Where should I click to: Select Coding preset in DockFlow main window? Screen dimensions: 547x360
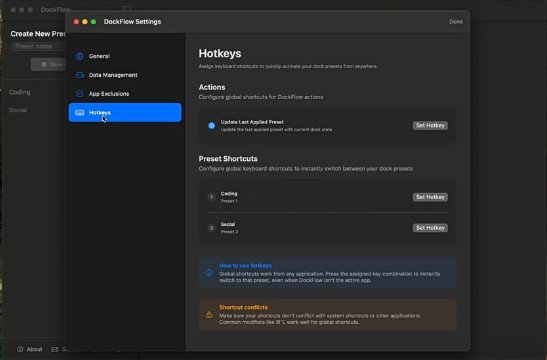coord(20,92)
